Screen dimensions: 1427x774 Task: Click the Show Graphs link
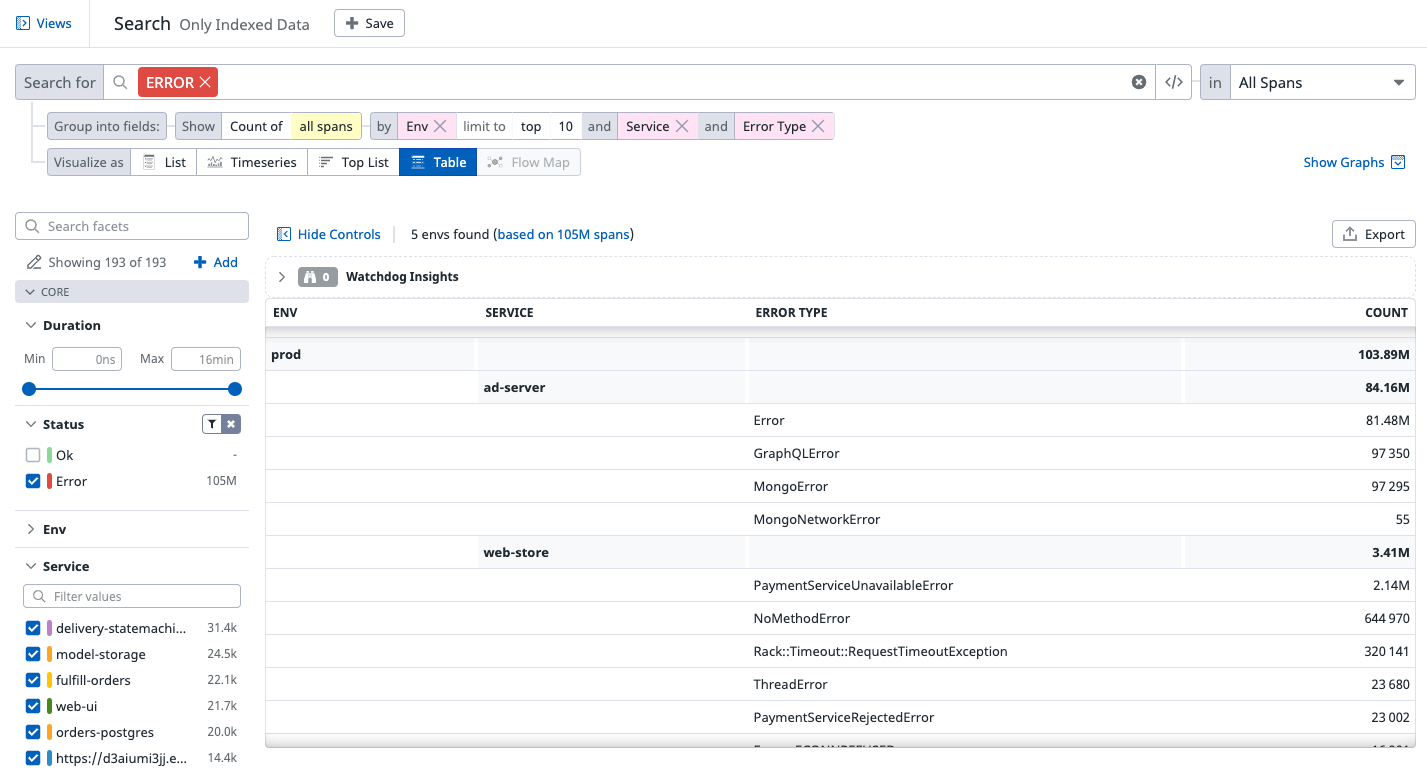point(1343,162)
